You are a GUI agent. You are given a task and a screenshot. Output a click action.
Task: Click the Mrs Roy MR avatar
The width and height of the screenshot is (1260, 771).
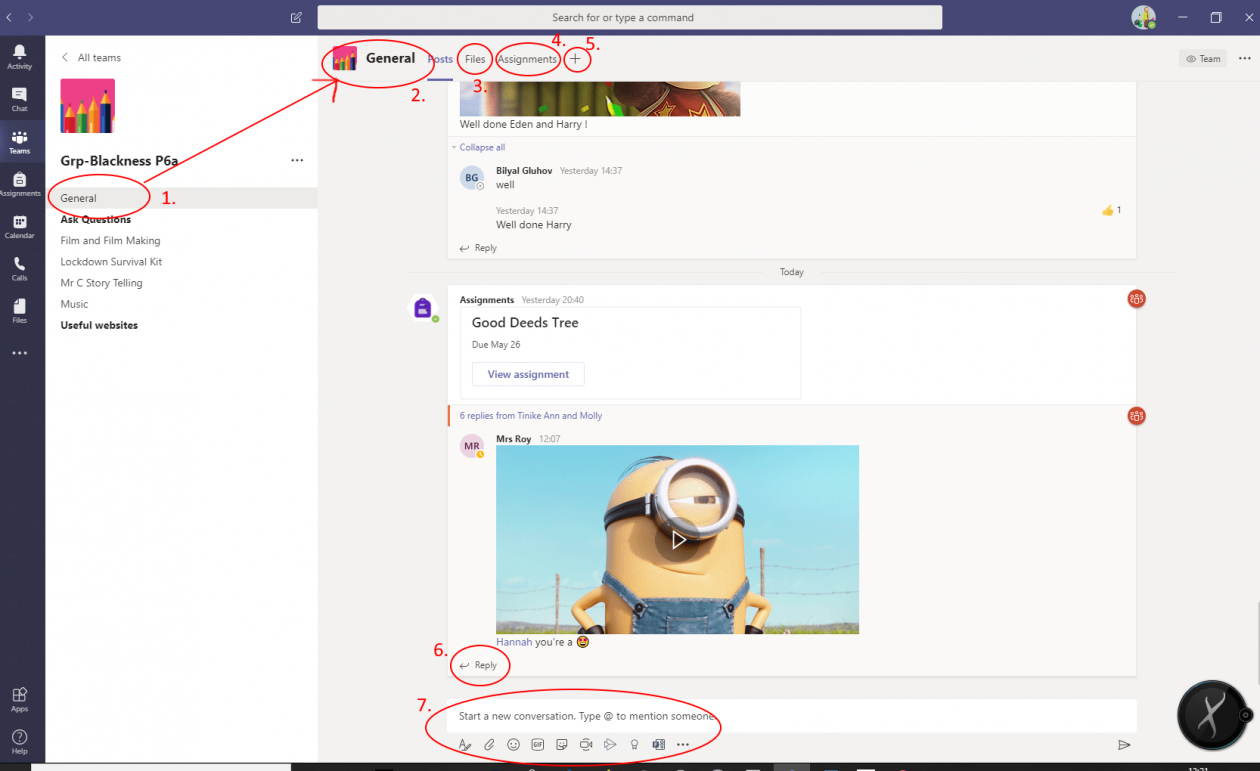pyautogui.click(x=472, y=446)
